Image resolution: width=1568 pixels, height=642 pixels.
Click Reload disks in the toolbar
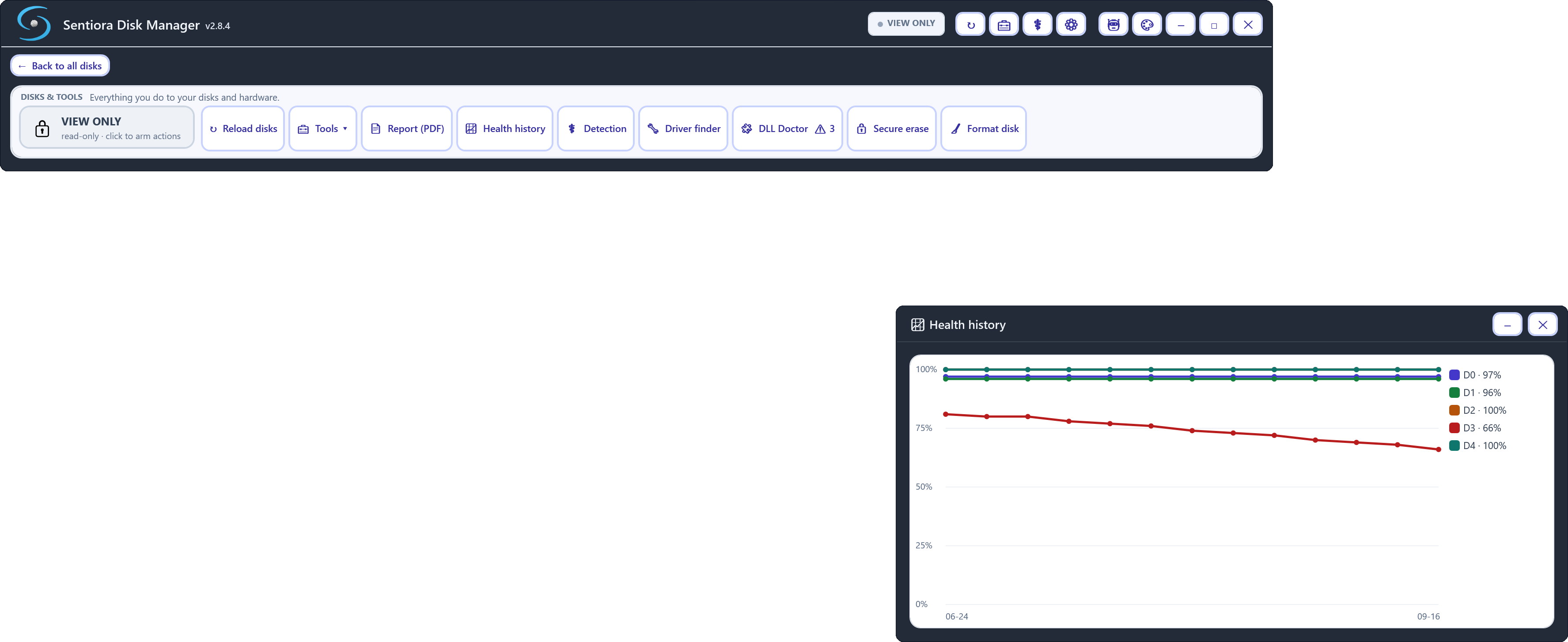[x=243, y=128]
